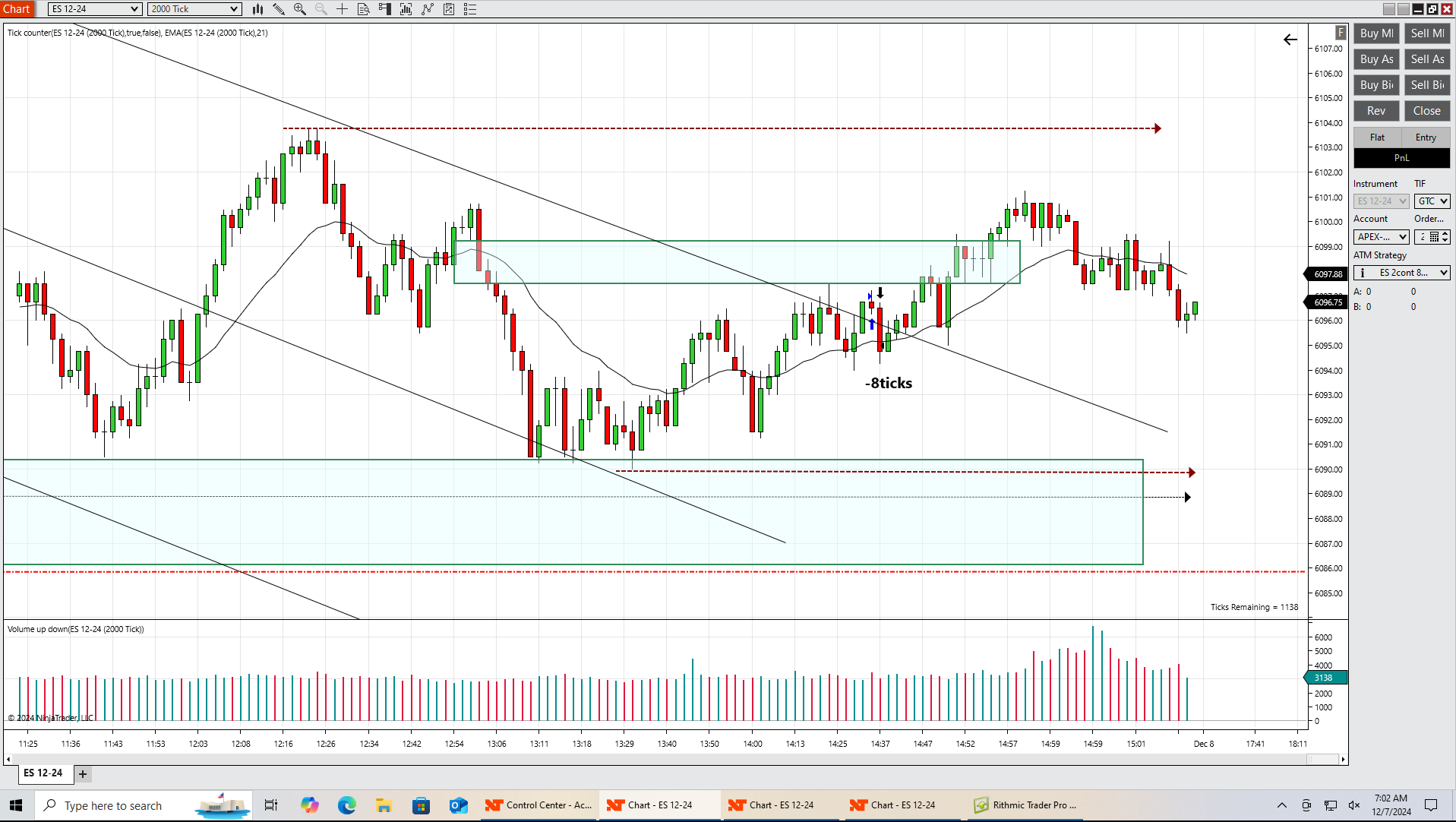This screenshot has width=1456, height=822.
Task: Toggle the crosshair cursor icon
Action: (343, 9)
